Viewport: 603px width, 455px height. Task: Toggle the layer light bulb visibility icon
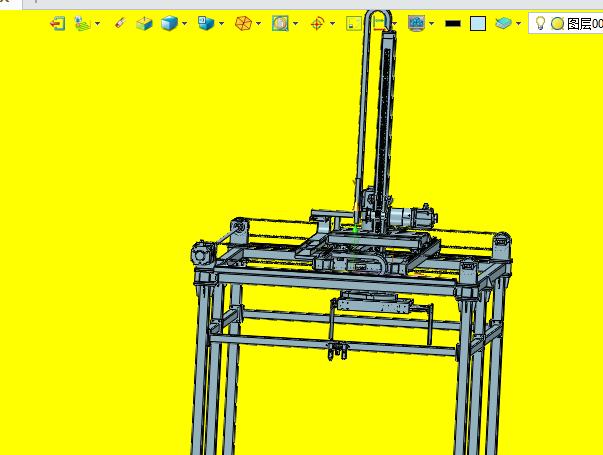pos(540,23)
